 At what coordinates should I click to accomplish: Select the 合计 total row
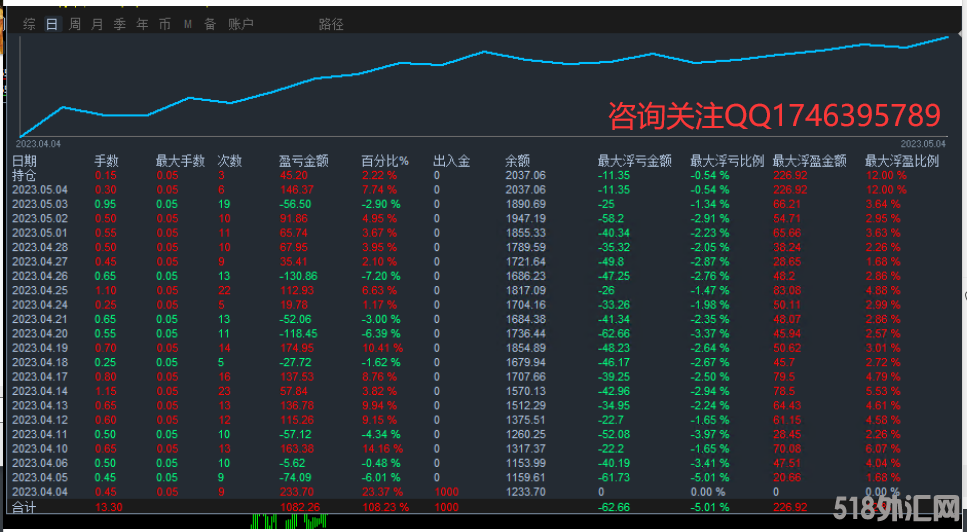(23, 508)
